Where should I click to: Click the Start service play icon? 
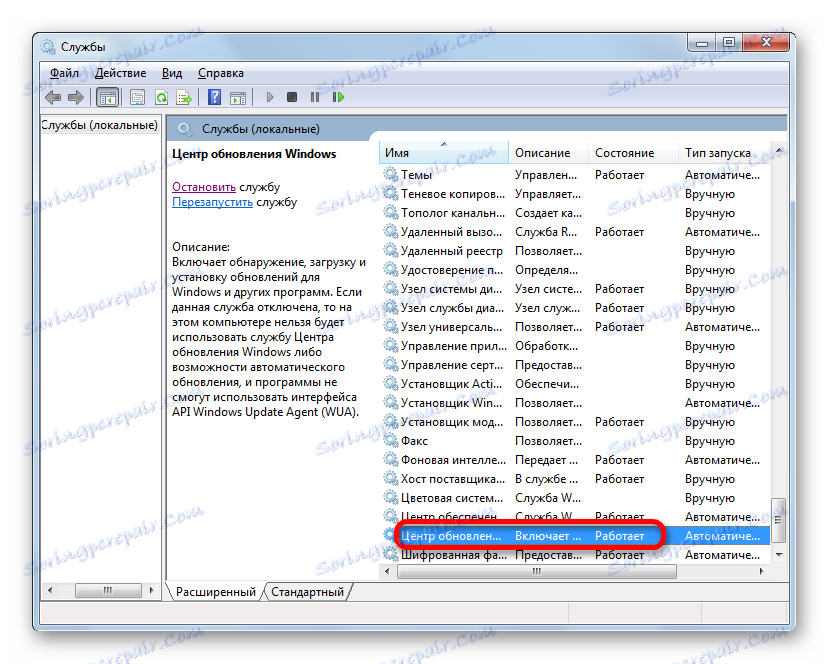[270, 97]
